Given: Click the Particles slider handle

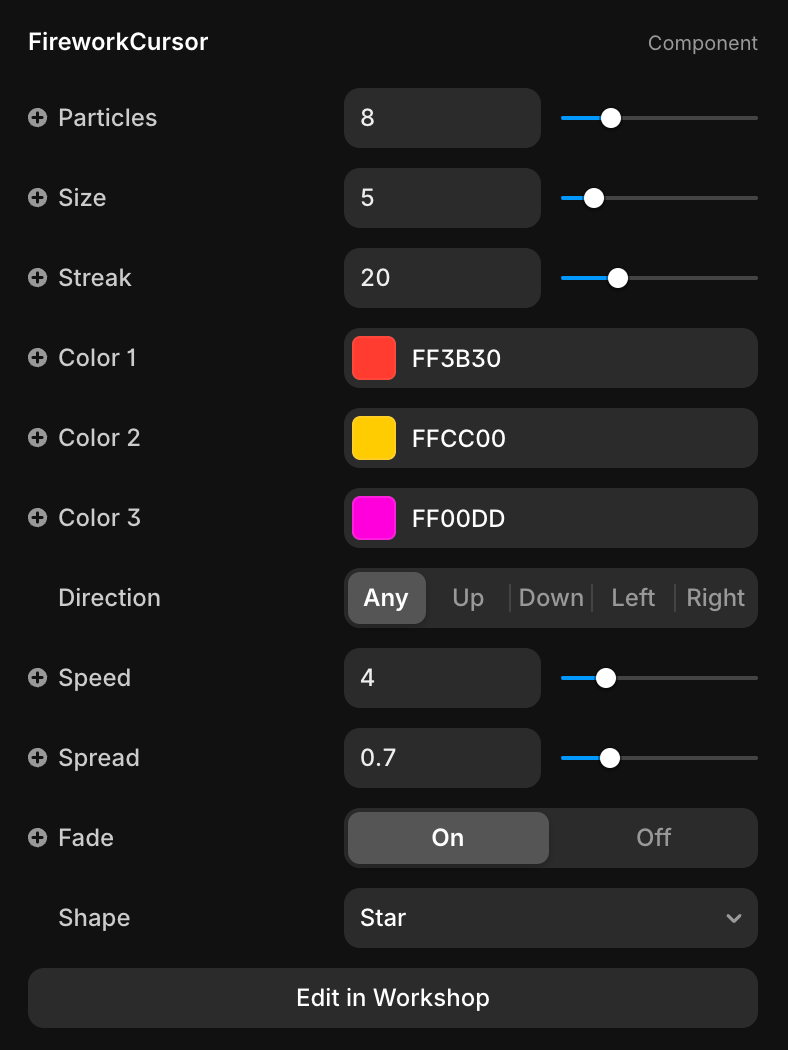Looking at the screenshot, I should click(x=611, y=118).
